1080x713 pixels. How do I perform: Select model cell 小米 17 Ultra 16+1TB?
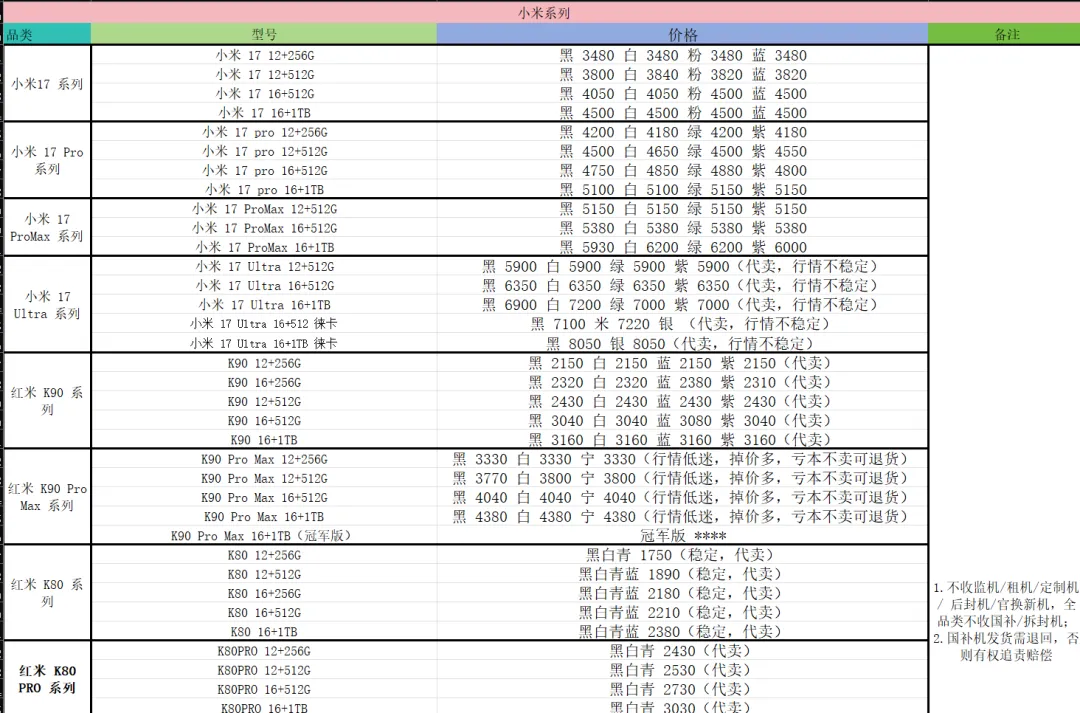[264, 304]
